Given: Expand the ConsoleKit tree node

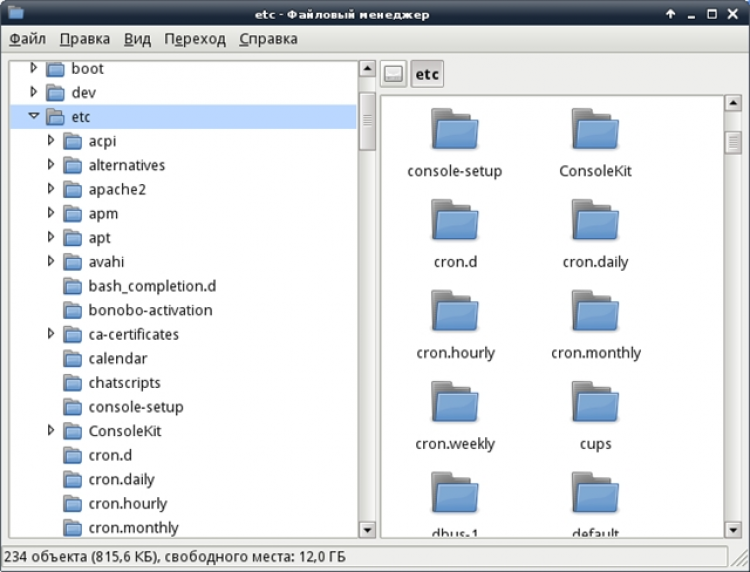Looking at the screenshot, I should [51, 430].
